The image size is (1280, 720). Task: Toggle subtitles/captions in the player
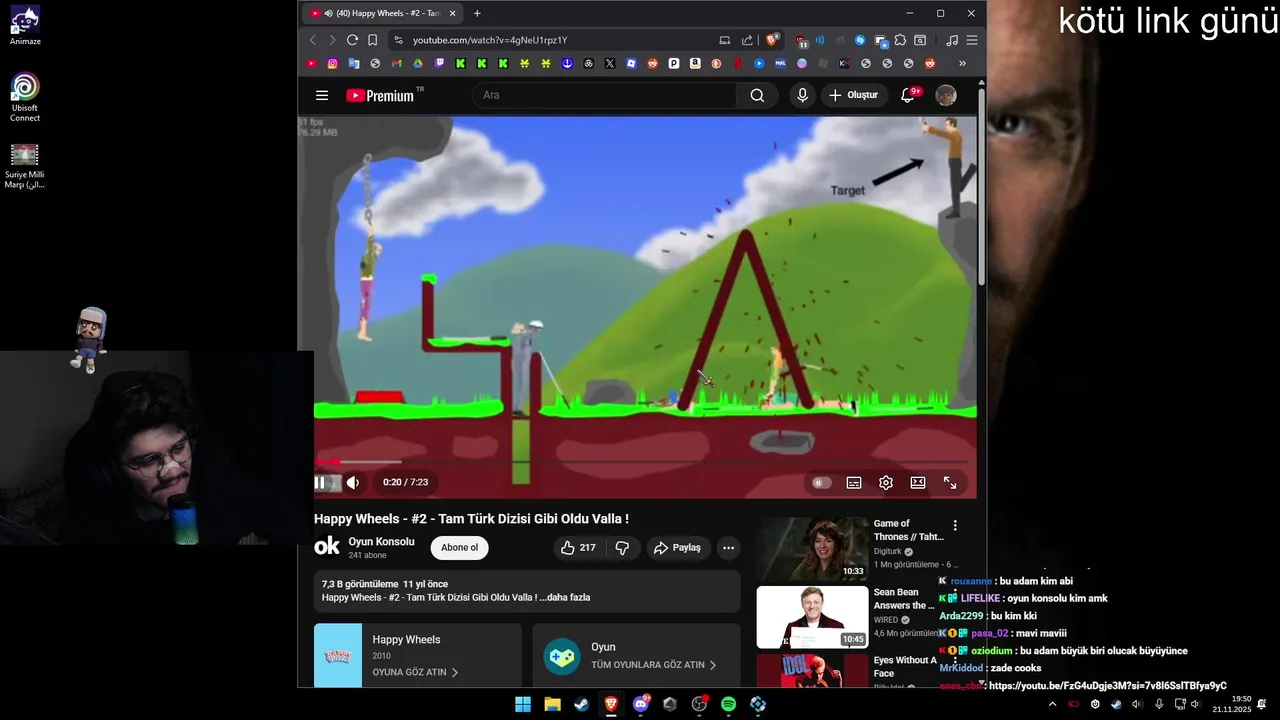pyautogui.click(x=854, y=483)
